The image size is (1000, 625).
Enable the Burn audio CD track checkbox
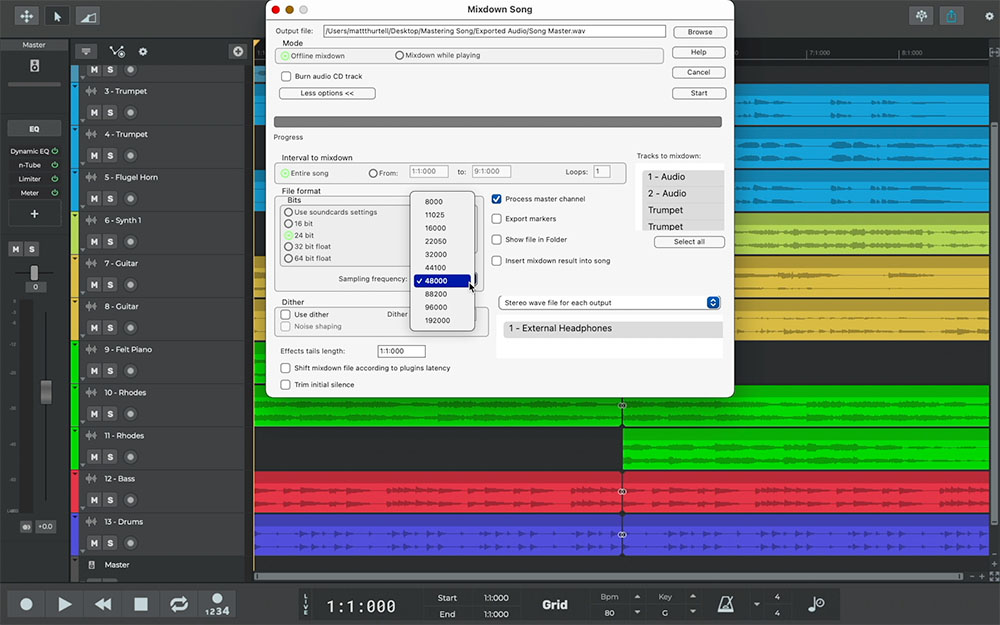coord(286,76)
